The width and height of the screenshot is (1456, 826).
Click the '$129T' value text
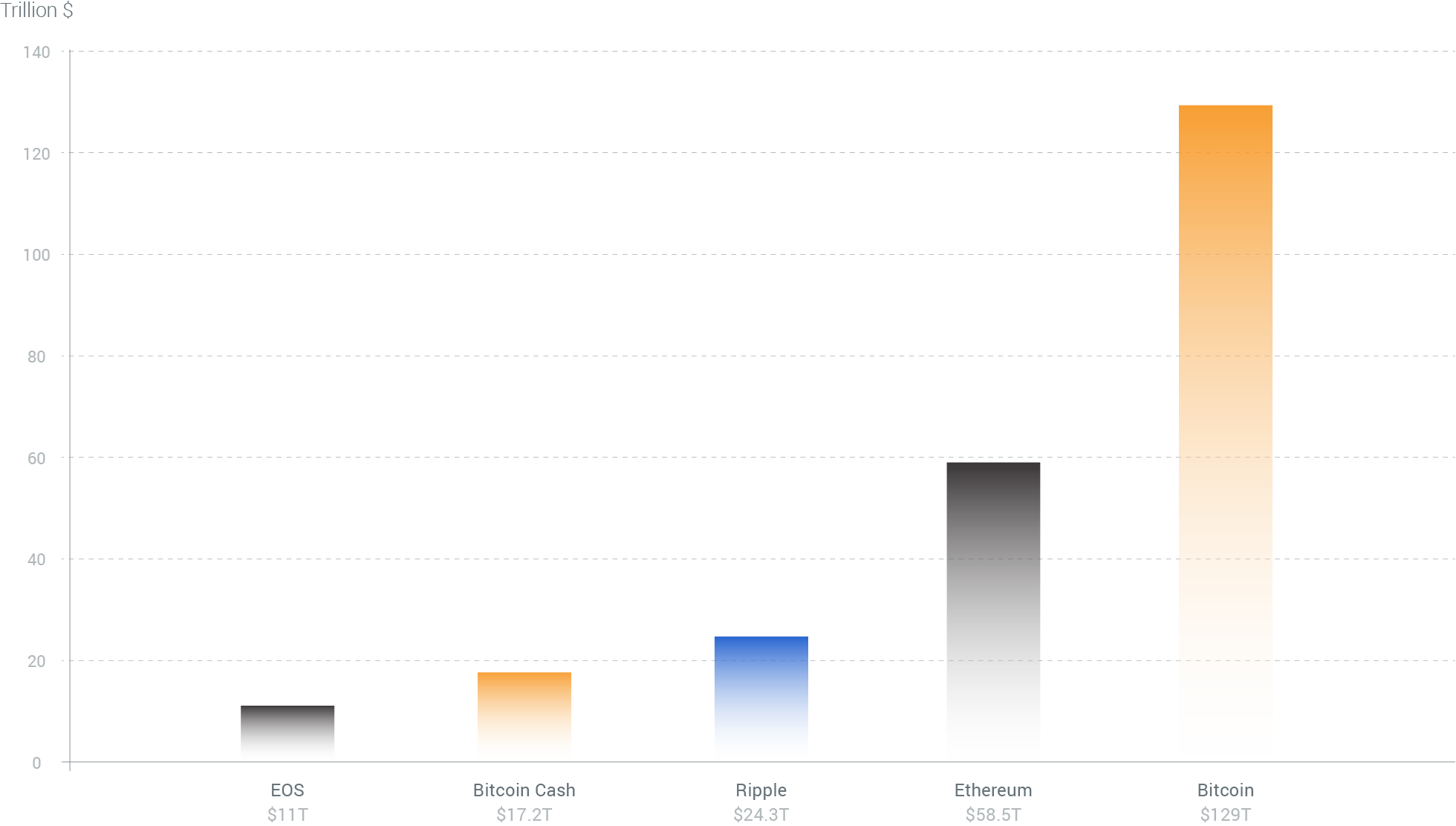tap(1226, 815)
